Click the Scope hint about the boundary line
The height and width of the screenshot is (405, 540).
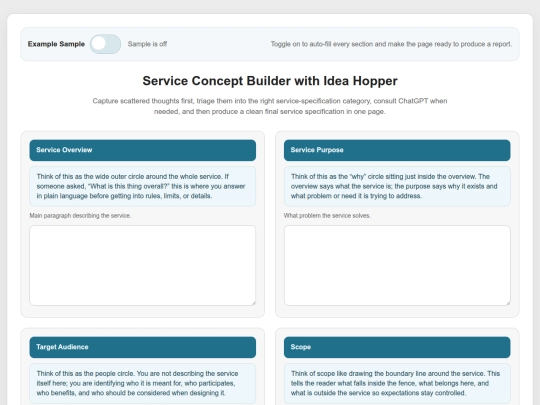pyautogui.click(x=397, y=383)
